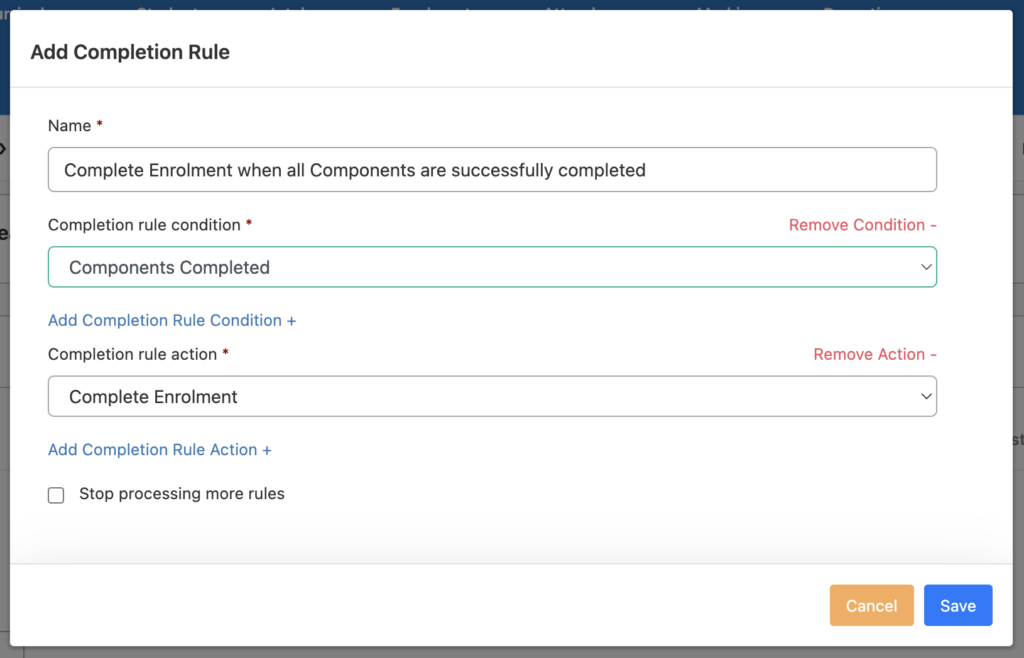The image size is (1024, 658).
Task: Click the Completion rule condition label
Action: tap(144, 225)
